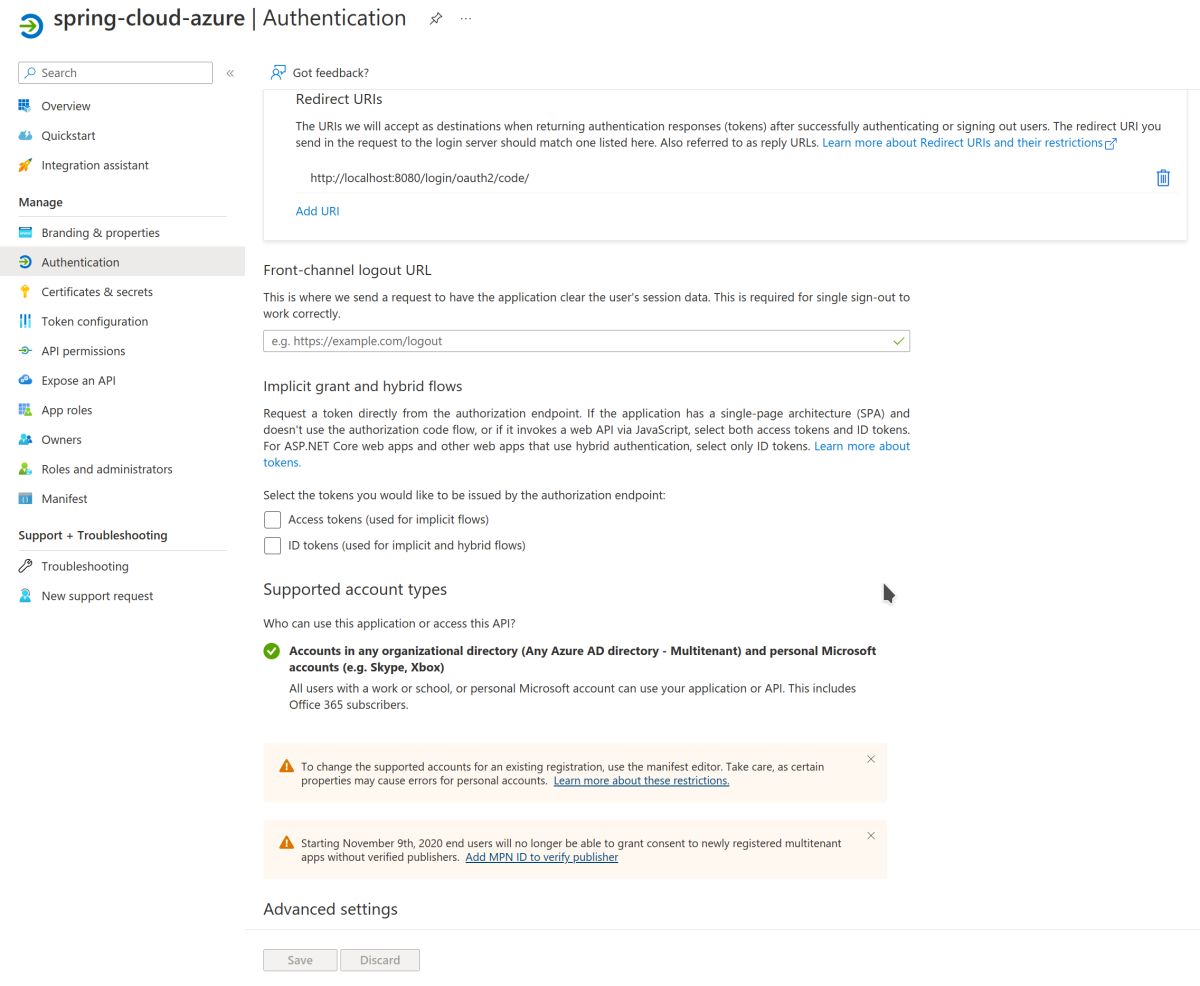Dismiss the November 9th publisher warning
The height and width of the screenshot is (986, 1200).
(871, 835)
